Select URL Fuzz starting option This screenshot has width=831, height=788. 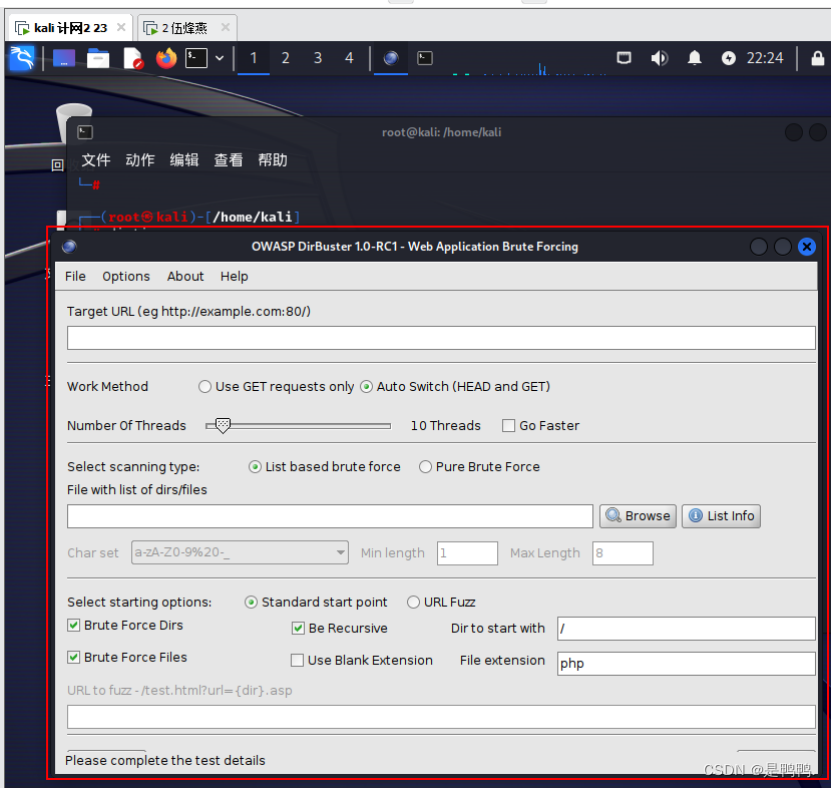[441, 603]
